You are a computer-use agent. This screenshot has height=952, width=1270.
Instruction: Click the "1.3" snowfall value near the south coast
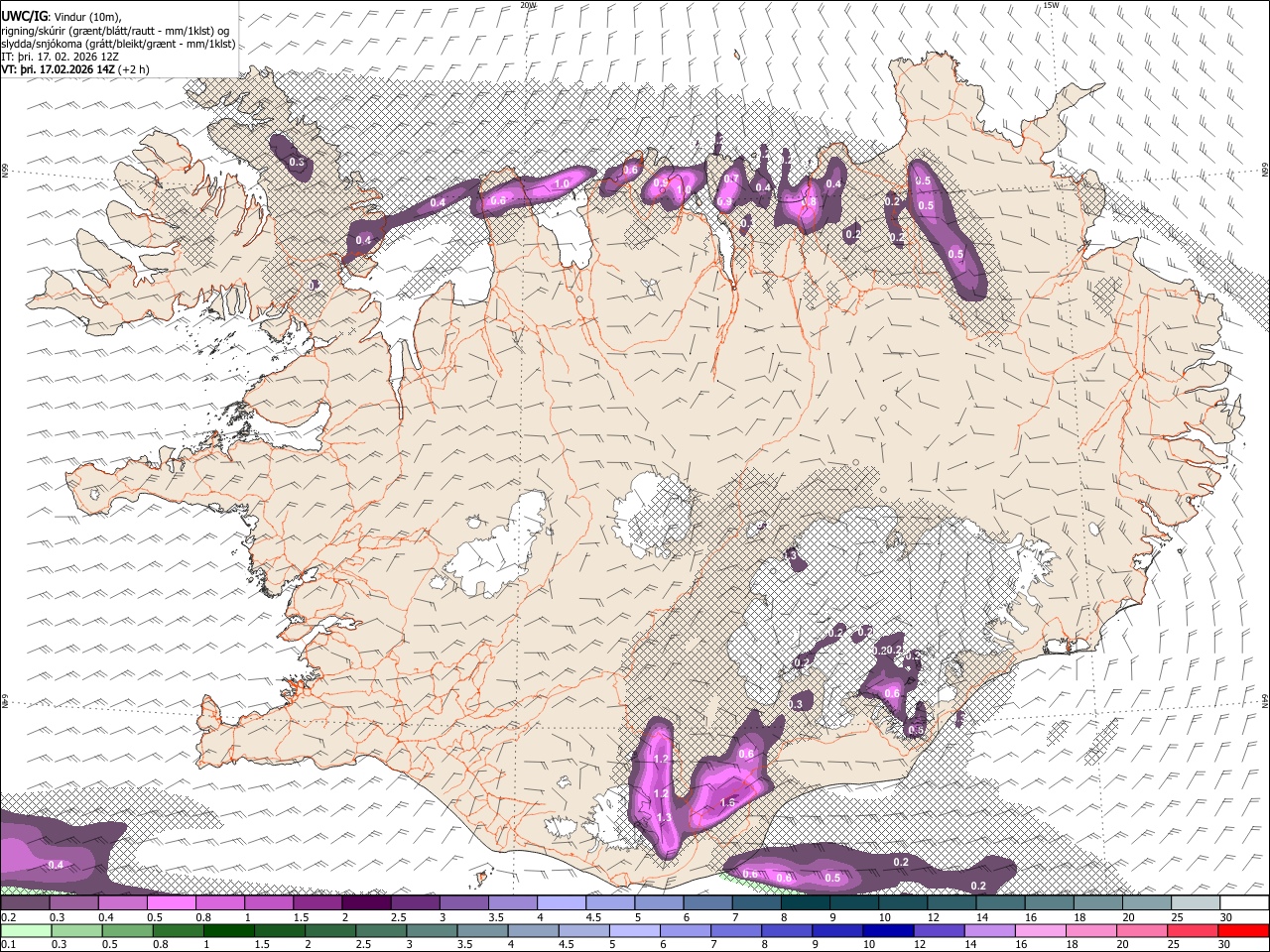tap(664, 818)
